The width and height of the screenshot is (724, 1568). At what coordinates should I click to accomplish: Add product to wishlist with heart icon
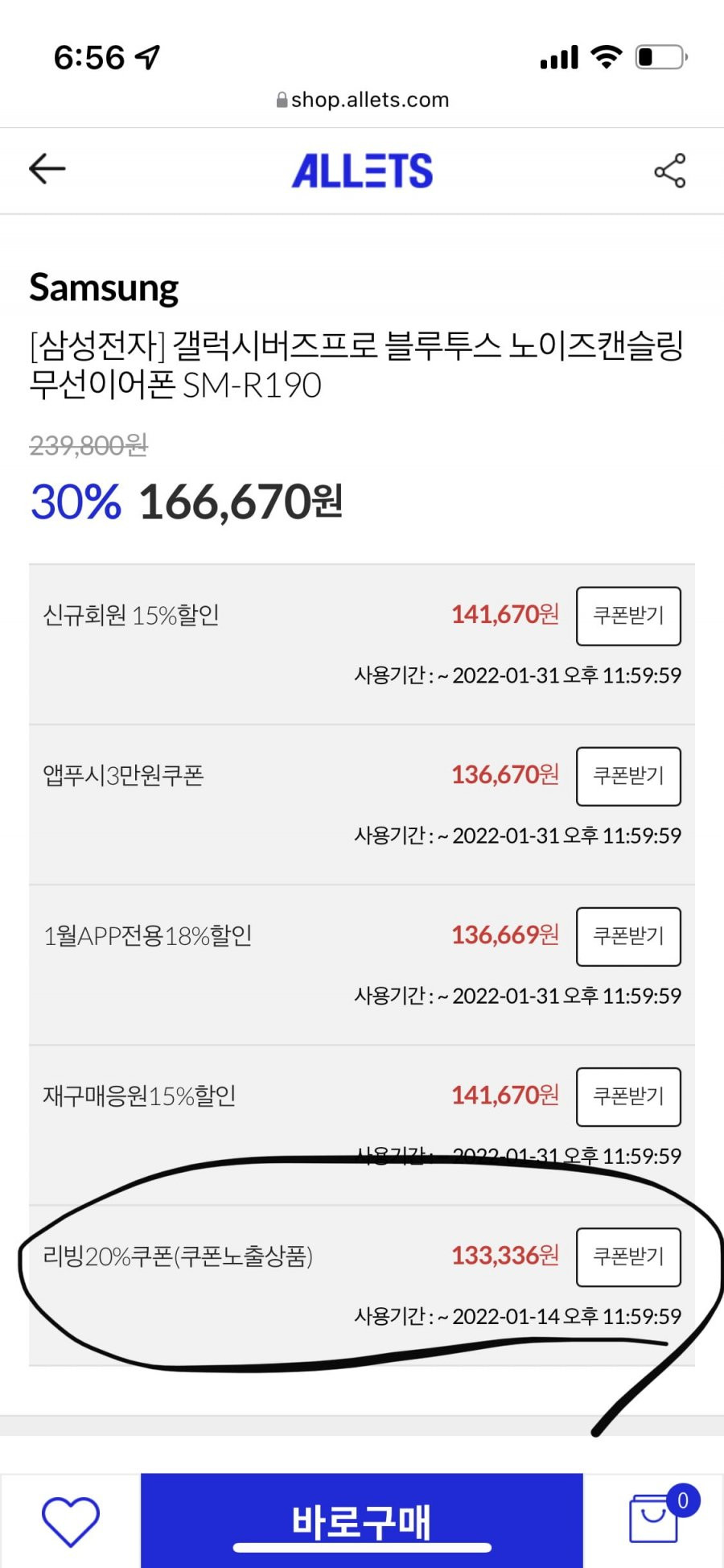coord(71,1521)
